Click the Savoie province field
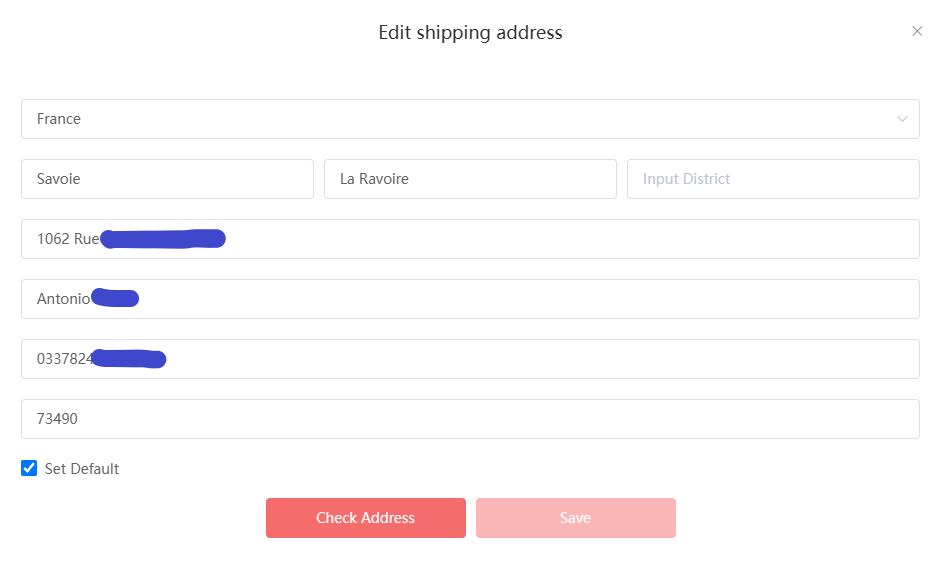The height and width of the screenshot is (565, 937). [167, 179]
